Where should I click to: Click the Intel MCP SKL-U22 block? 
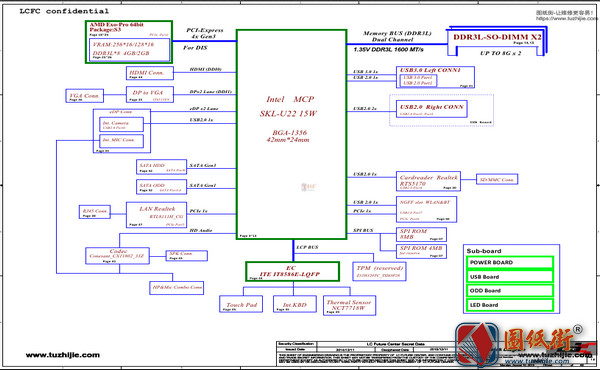(292, 134)
